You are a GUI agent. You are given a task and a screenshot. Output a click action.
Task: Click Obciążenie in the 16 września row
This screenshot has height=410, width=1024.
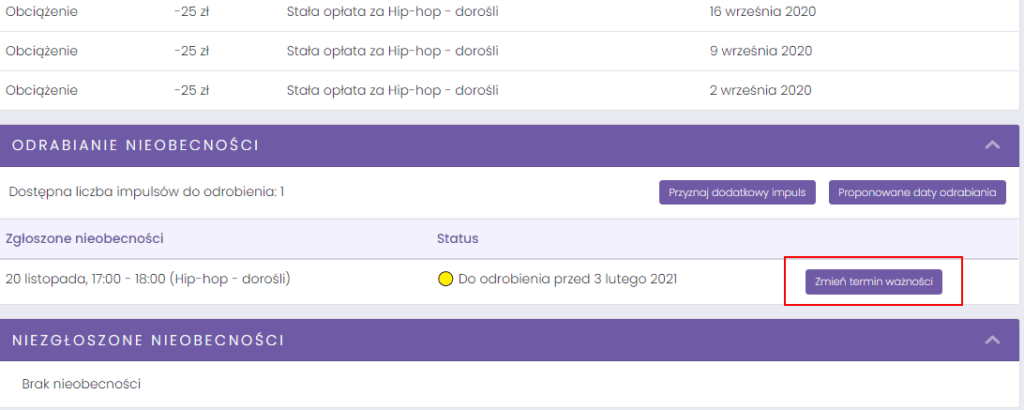[41, 11]
